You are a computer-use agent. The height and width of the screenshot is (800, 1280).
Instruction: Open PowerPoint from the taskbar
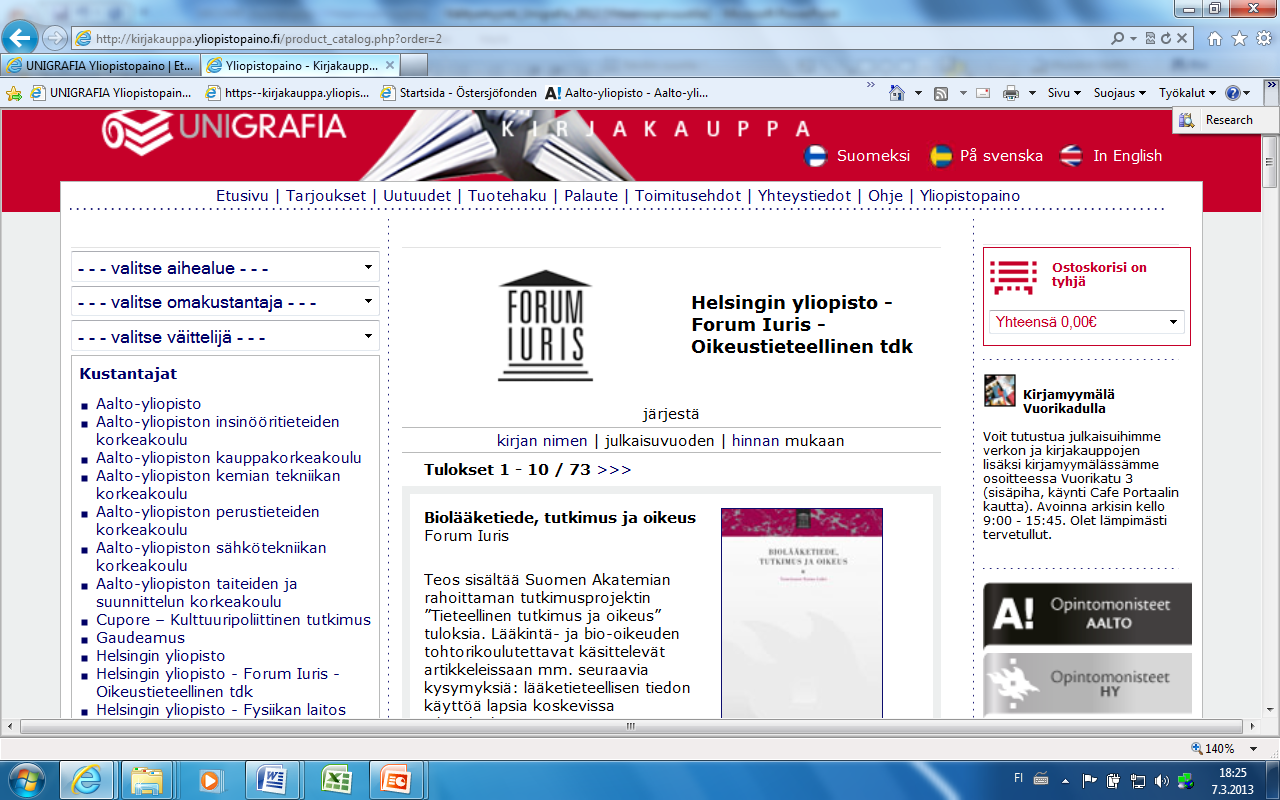pyautogui.click(x=395, y=779)
